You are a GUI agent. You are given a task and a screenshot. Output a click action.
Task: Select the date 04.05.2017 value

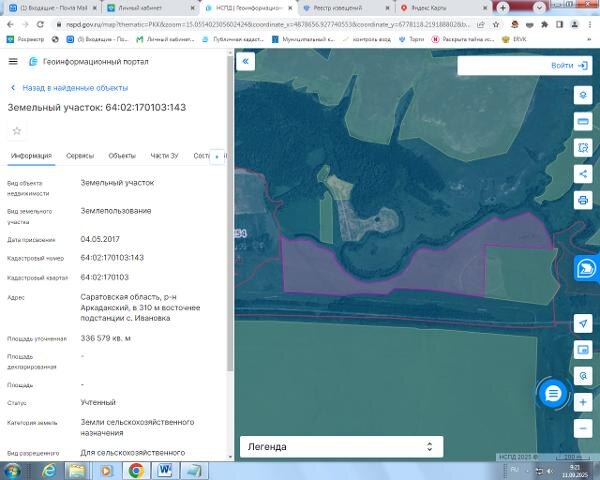[x=100, y=239]
